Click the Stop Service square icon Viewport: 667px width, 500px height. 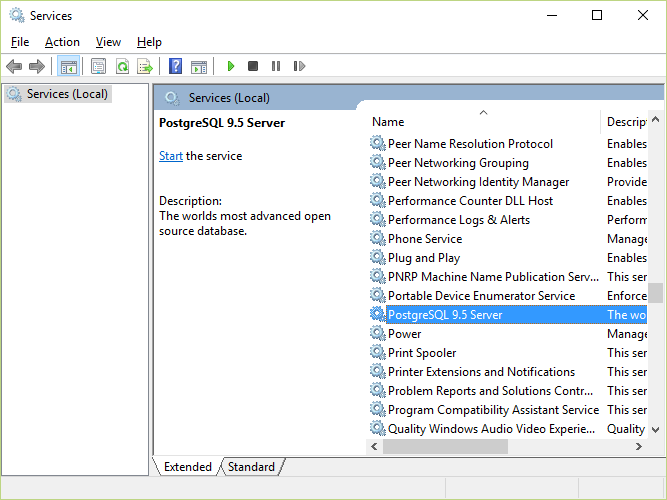253,66
